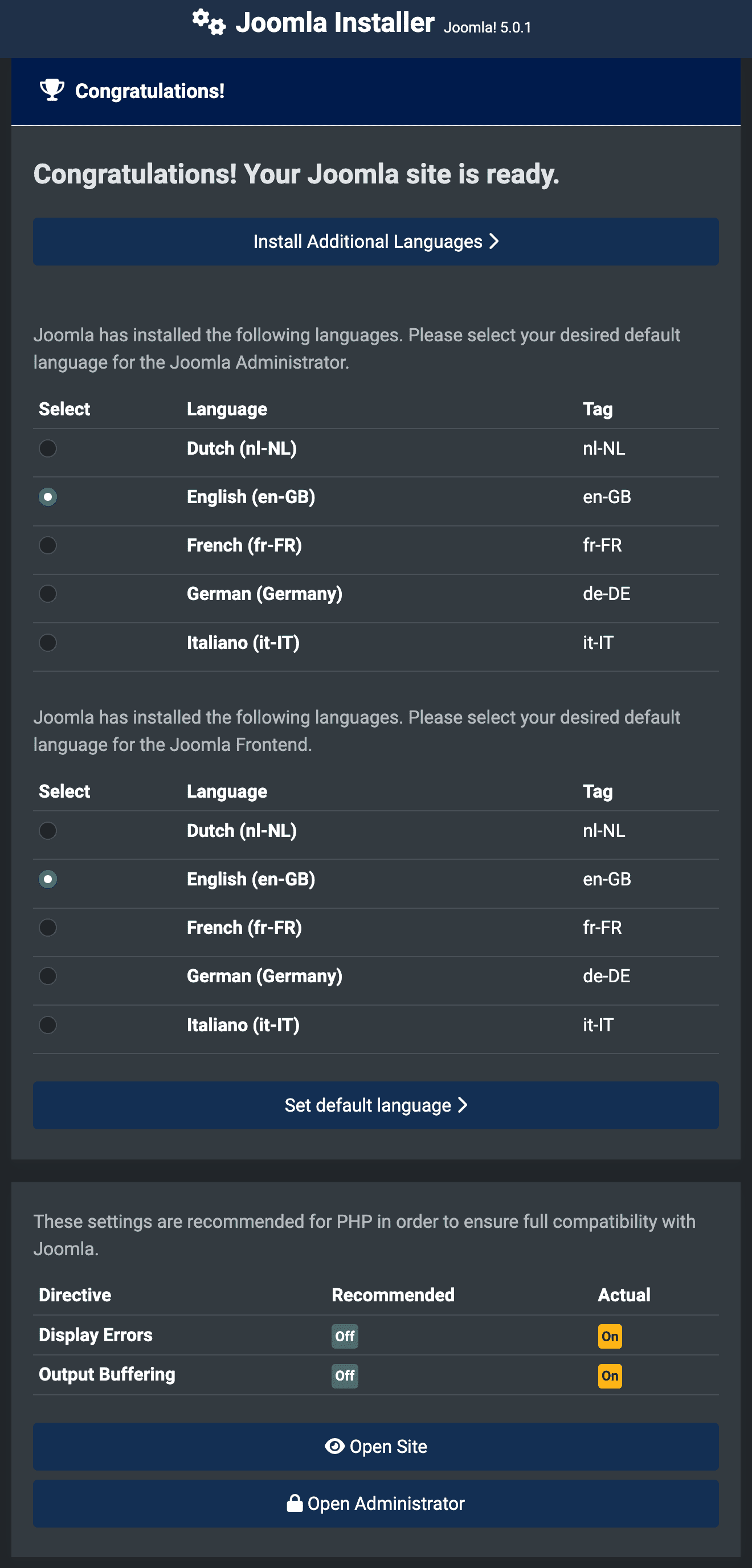The height and width of the screenshot is (1568, 752).
Task: Open Install Additional Languages
Action: (376, 242)
